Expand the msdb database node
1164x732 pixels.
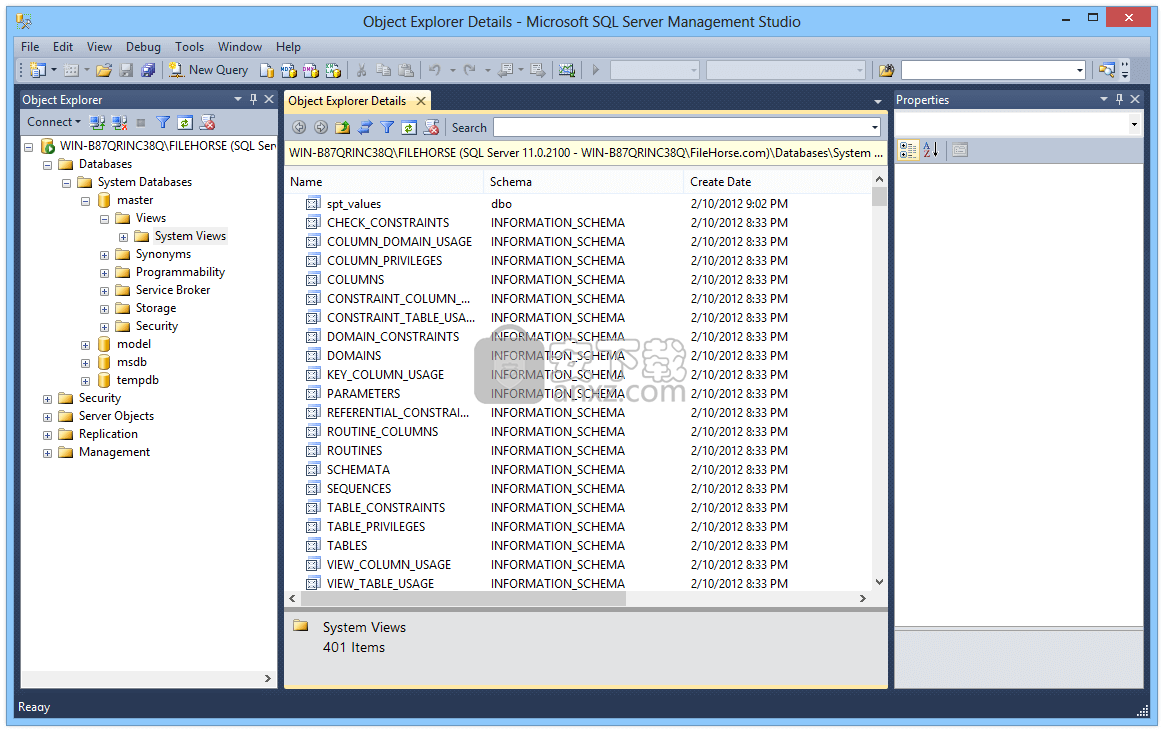click(x=85, y=363)
